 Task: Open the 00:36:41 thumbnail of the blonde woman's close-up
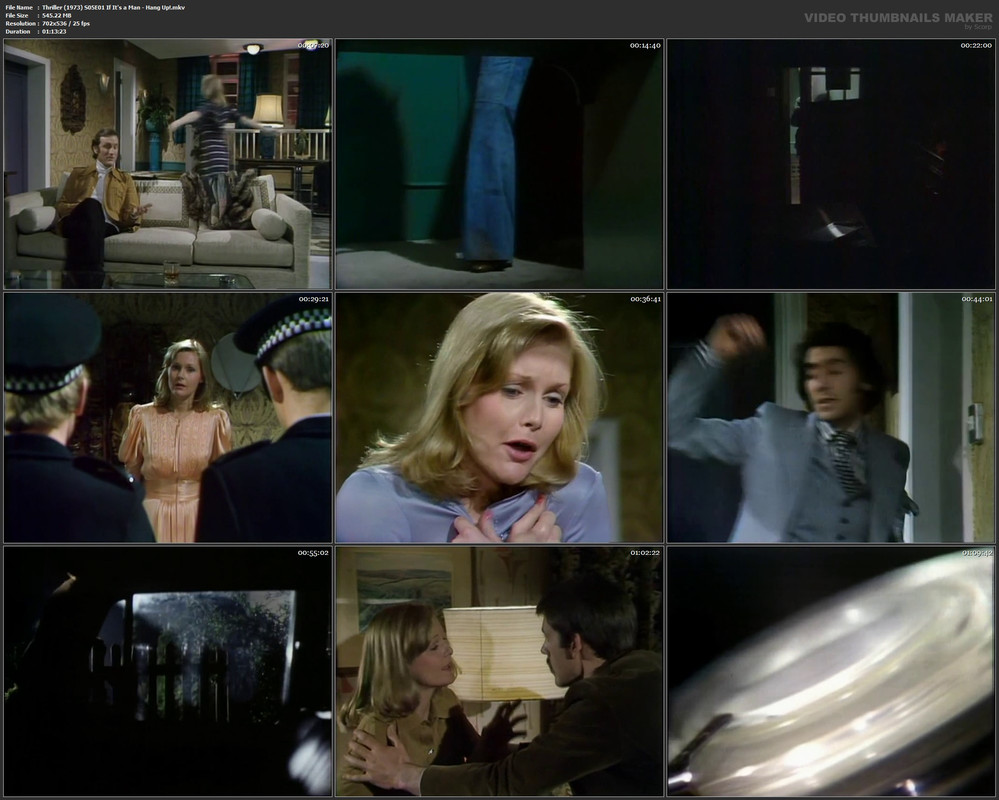pyautogui.click(x=500, y=417)
